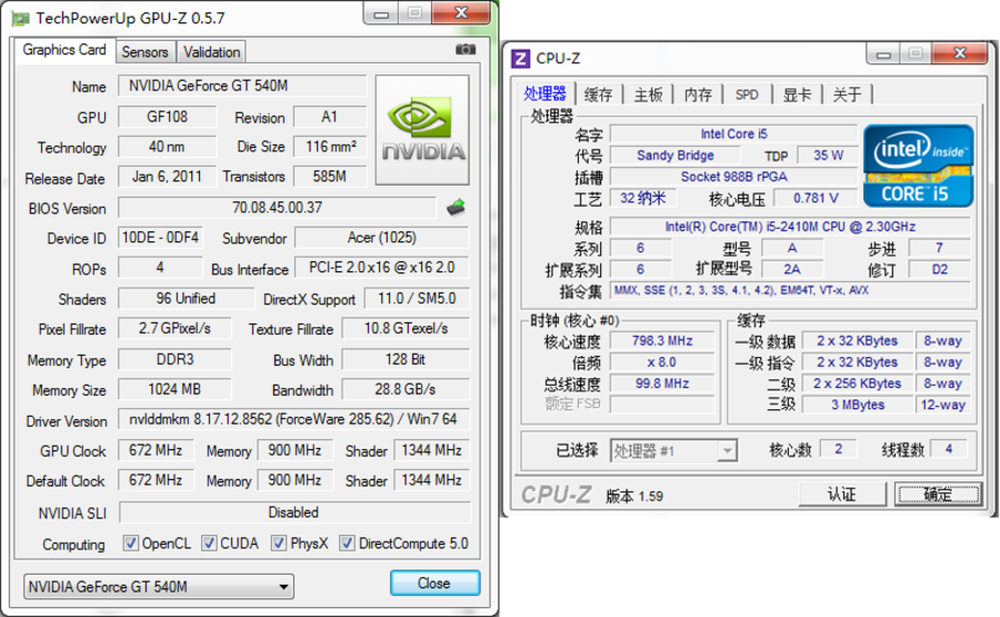Click the CPU-Z title bar Z icon
This screenshot has width=1000, height=617.
pyautogui.click(x=520, y=59)
